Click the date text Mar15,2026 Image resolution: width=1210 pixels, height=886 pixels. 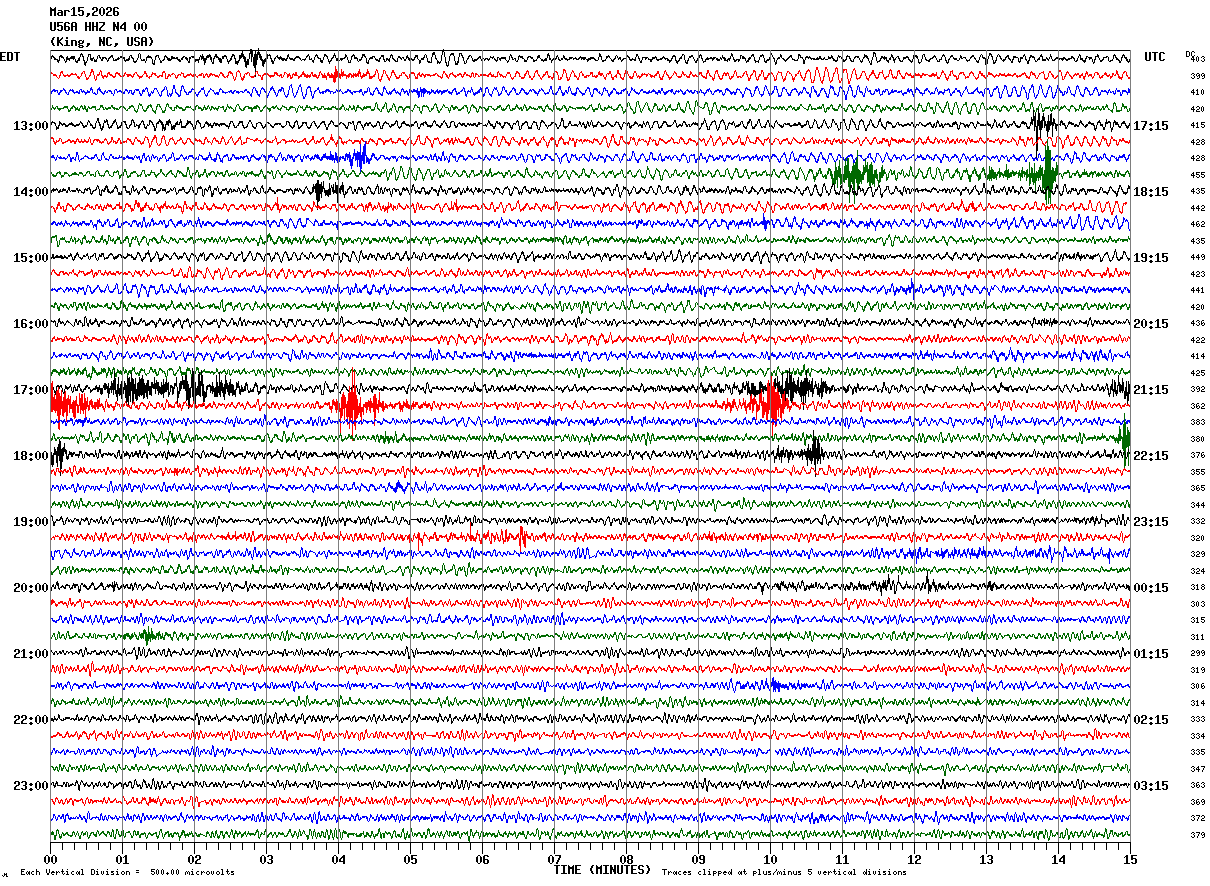[x=84, y=12]
